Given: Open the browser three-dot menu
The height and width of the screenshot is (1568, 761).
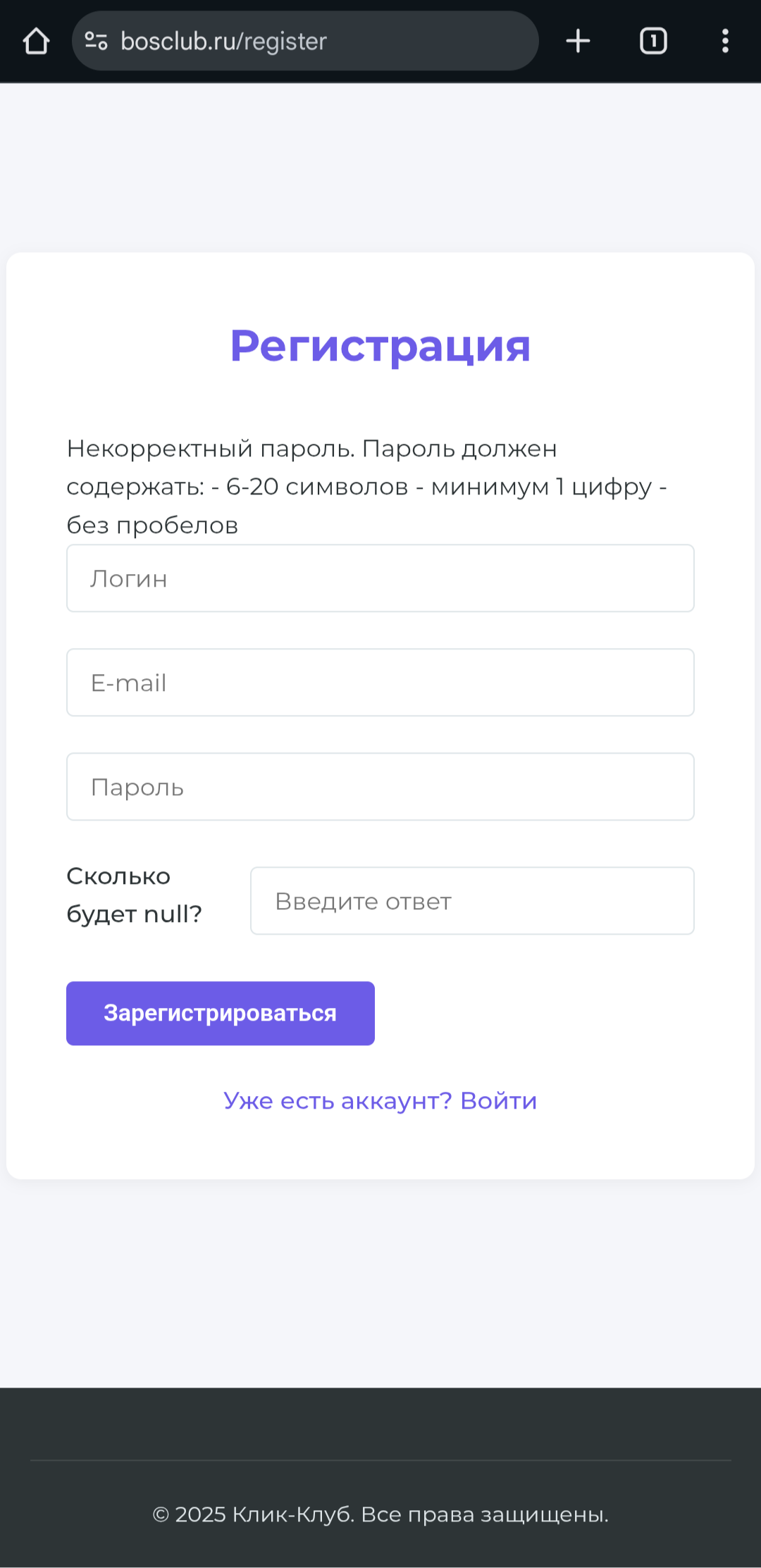Looking at the screenshot, I should click(x=725, y=41).
